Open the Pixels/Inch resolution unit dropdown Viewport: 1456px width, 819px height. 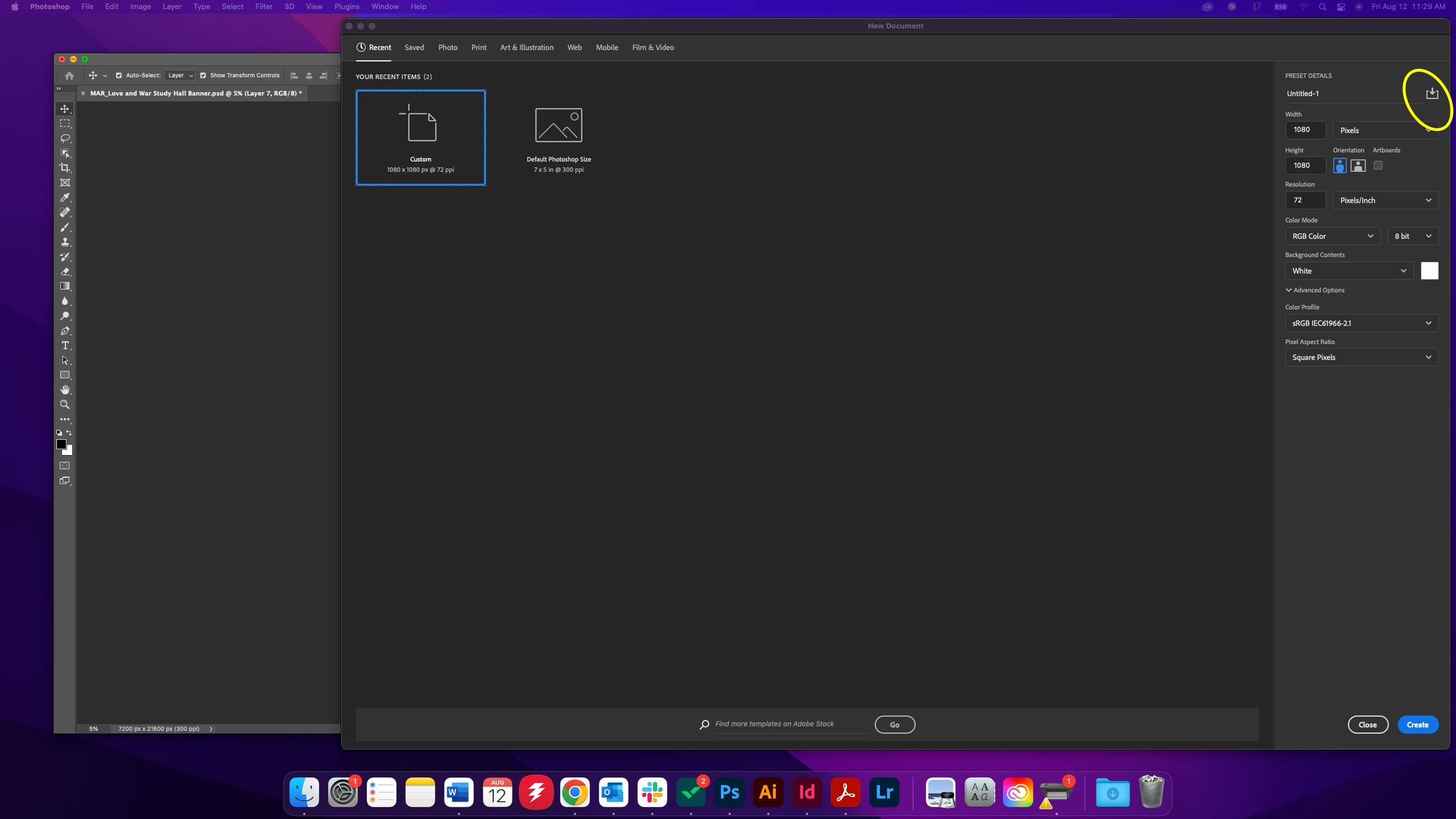pos(1385,200)
